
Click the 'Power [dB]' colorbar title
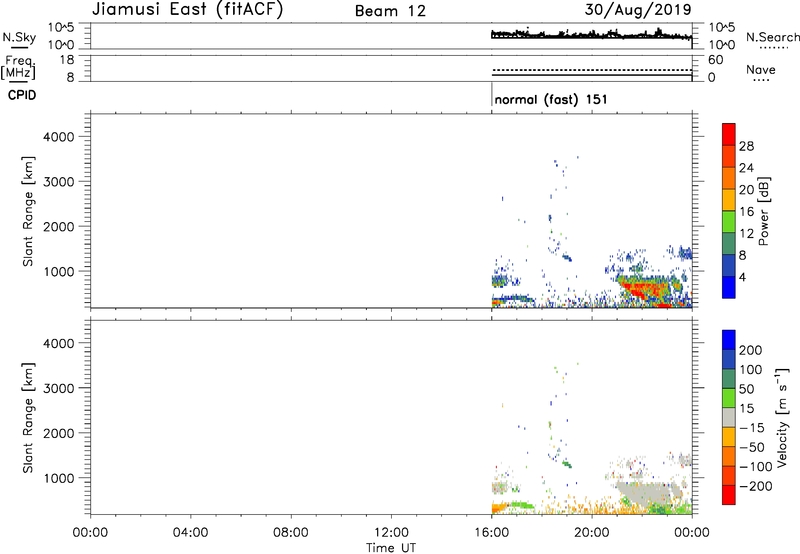764,211
